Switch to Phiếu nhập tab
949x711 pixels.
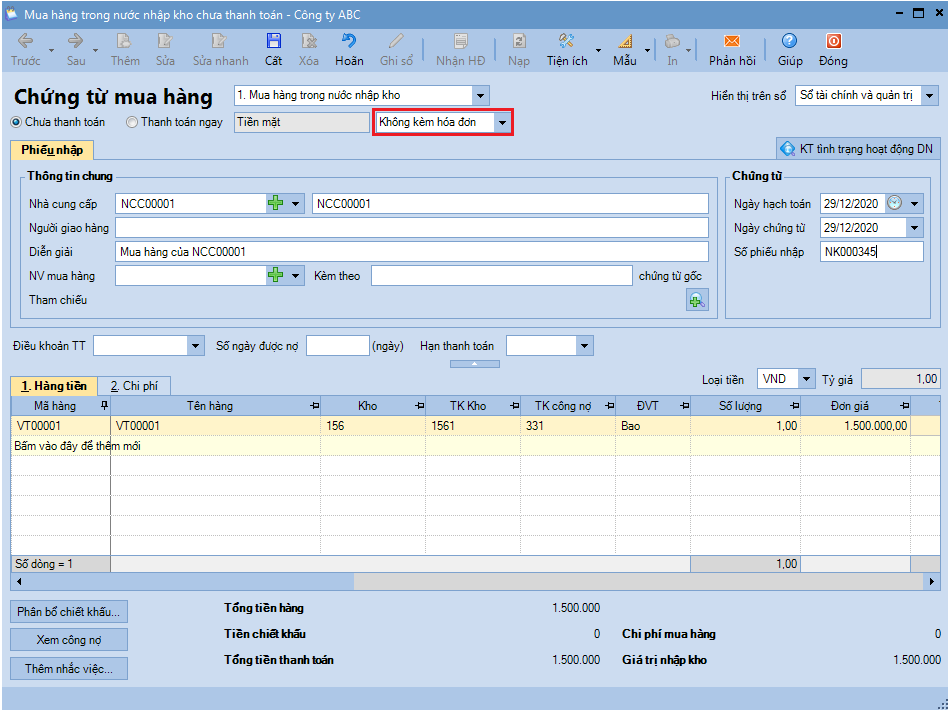click(x=52, y=149)
